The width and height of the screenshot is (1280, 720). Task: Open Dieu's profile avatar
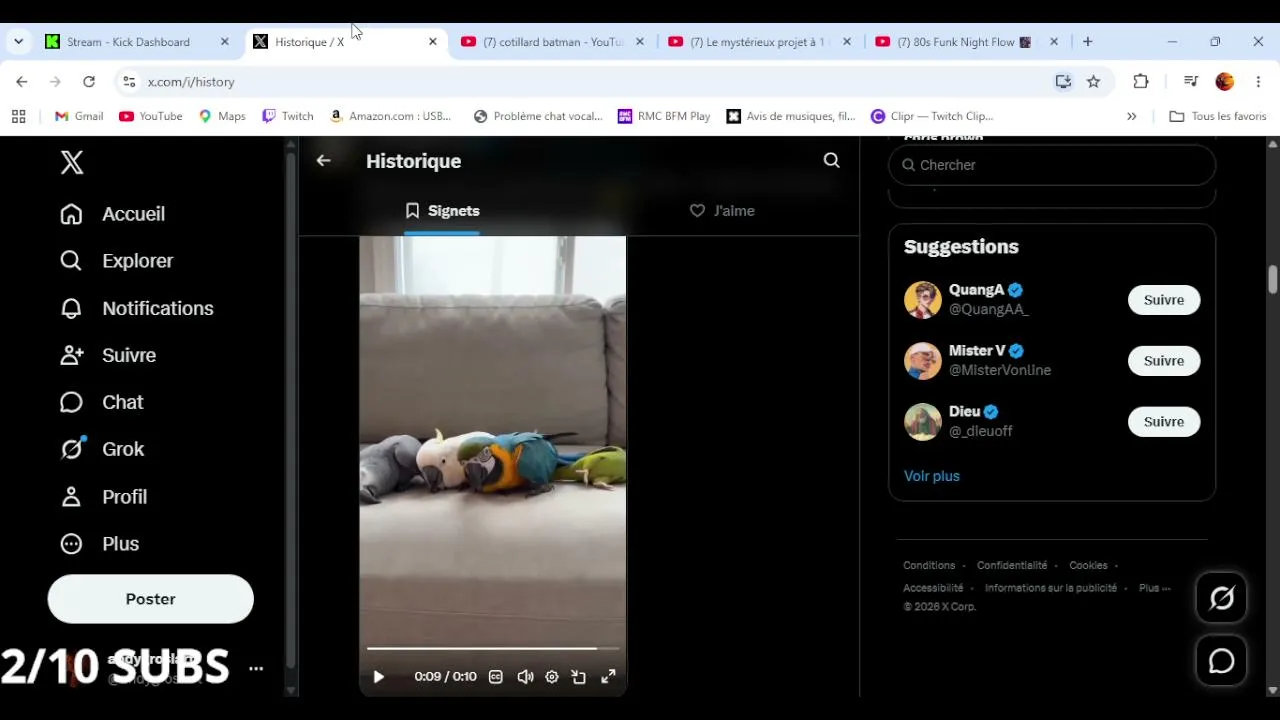click(923, 422)
